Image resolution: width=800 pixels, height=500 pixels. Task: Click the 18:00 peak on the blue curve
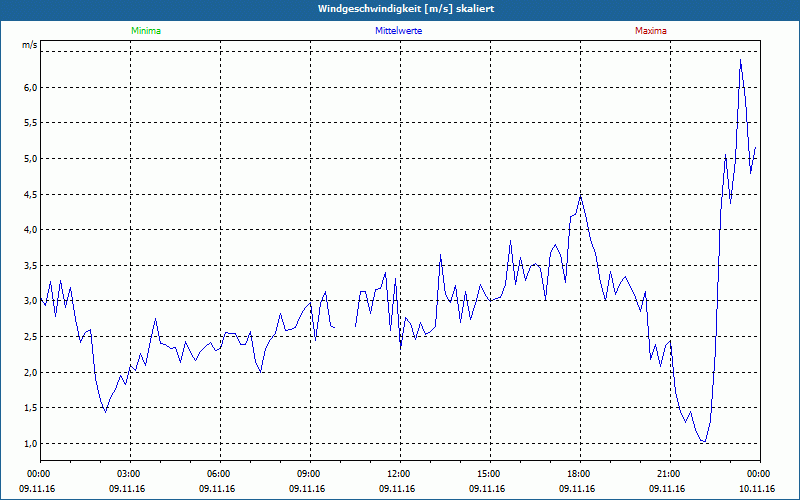click(x=581, y=195)
